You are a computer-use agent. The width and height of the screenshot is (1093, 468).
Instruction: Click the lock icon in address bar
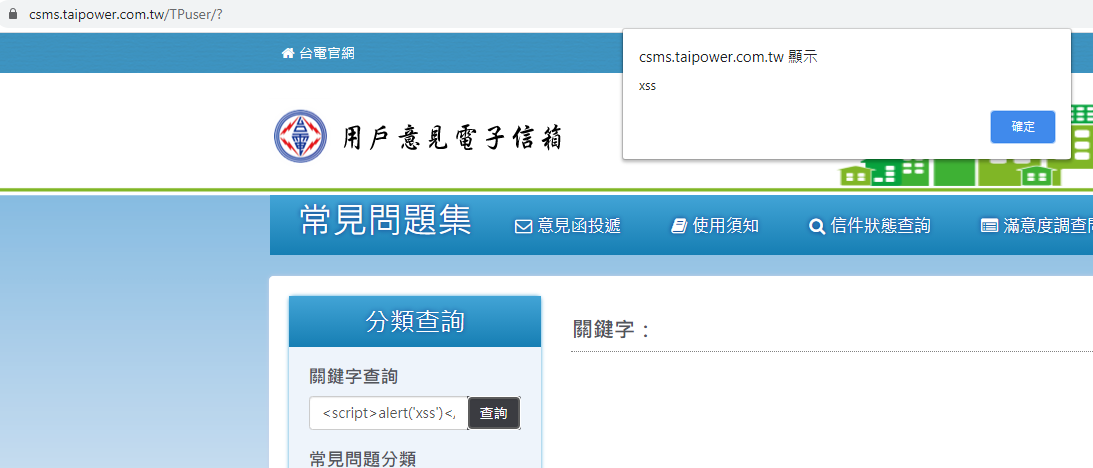tap(12, 14)
